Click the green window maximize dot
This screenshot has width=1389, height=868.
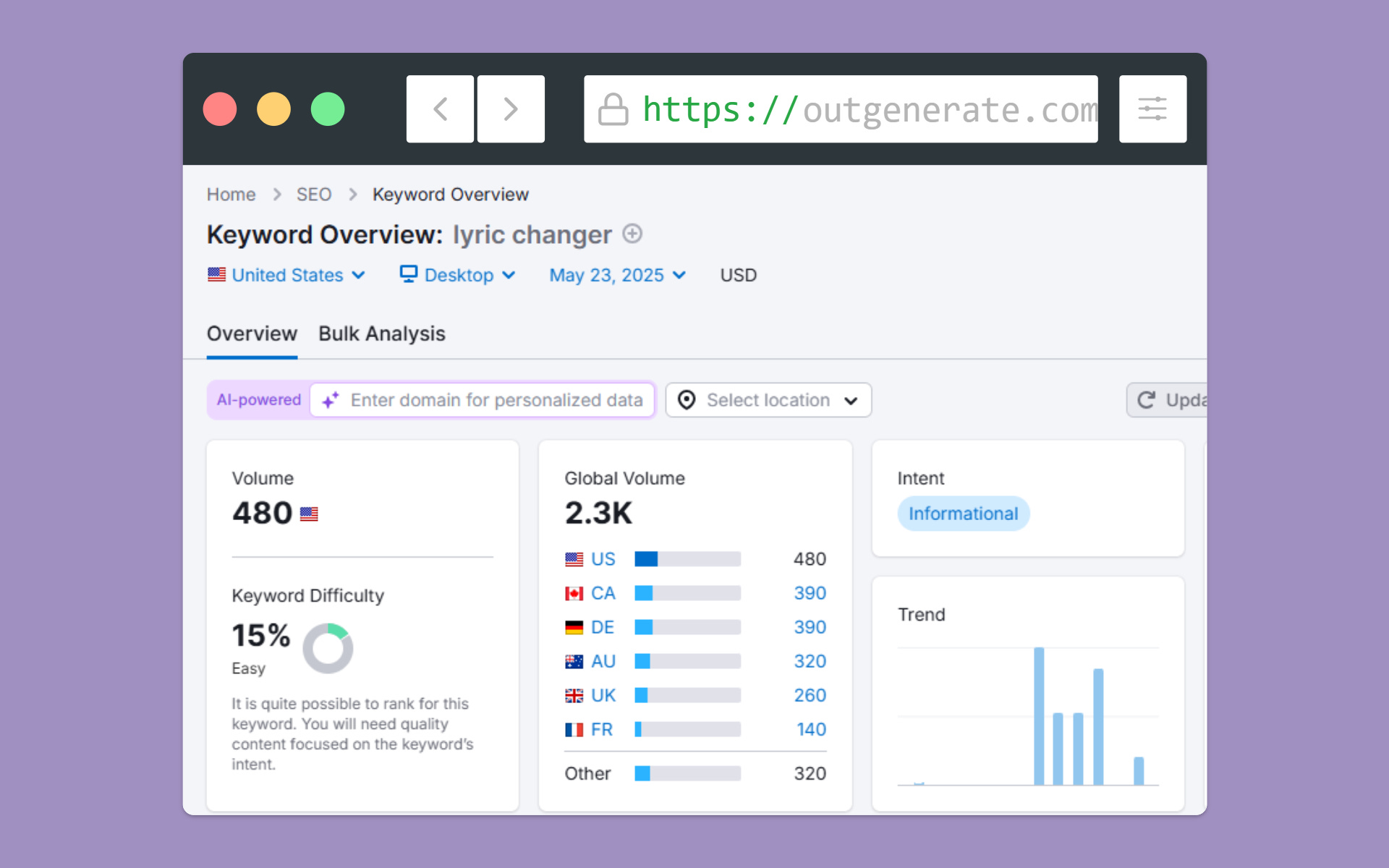click(328, 109)
